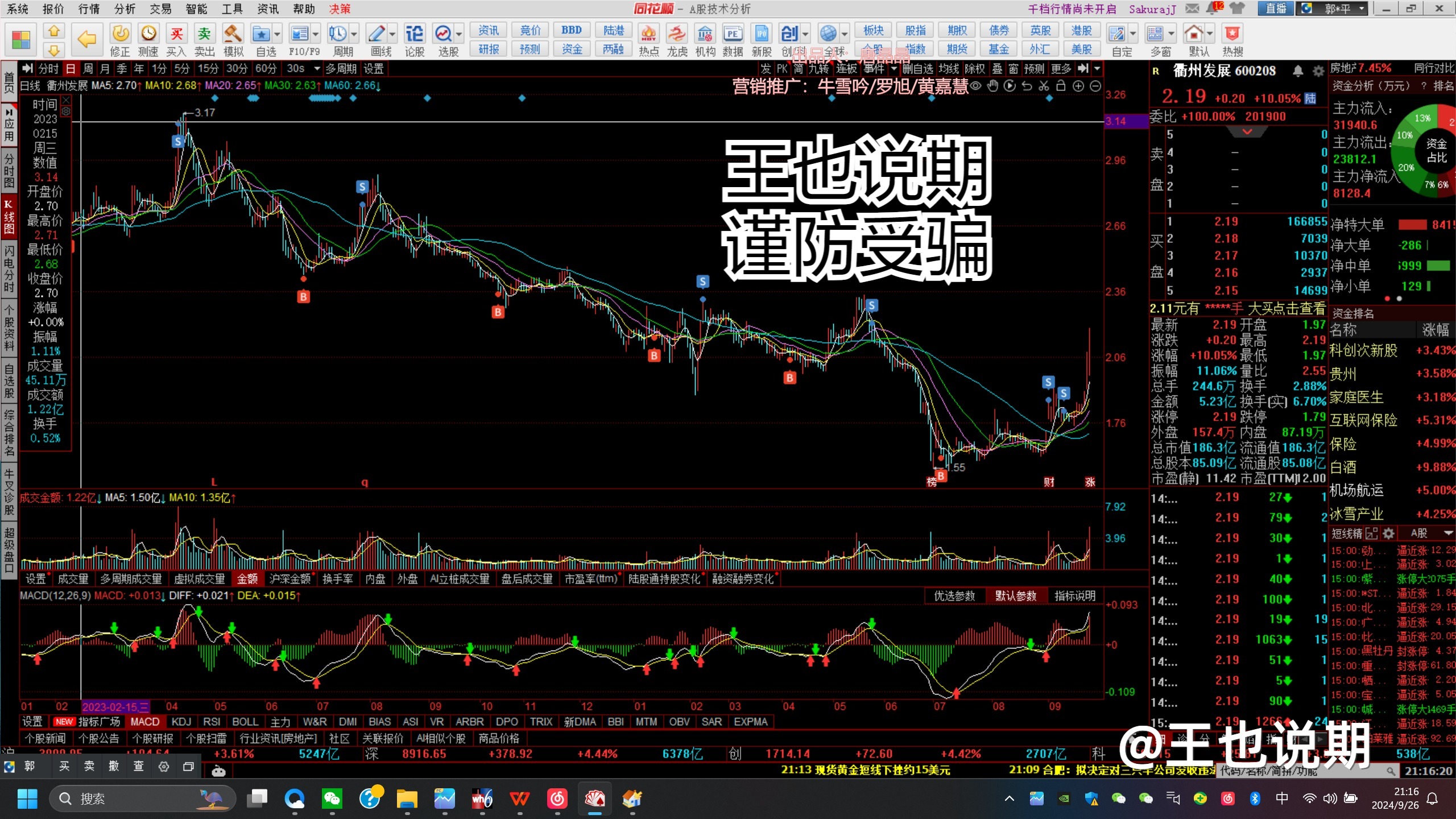Open the 模拟 gavel simulation icon
Image resolution: width=1456 pixels, height=819 pixels.
pos(233,34)
